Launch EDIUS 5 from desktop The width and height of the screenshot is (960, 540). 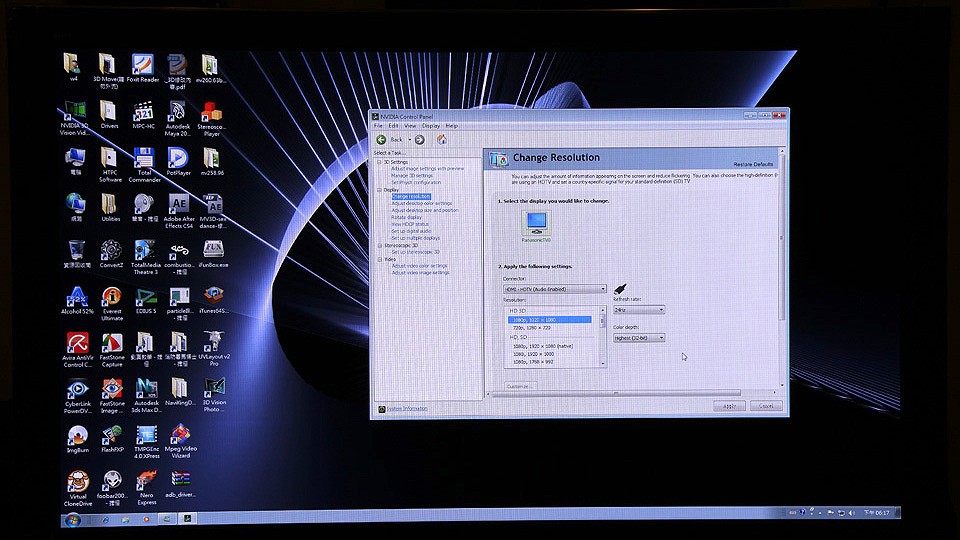click(146, 300)
